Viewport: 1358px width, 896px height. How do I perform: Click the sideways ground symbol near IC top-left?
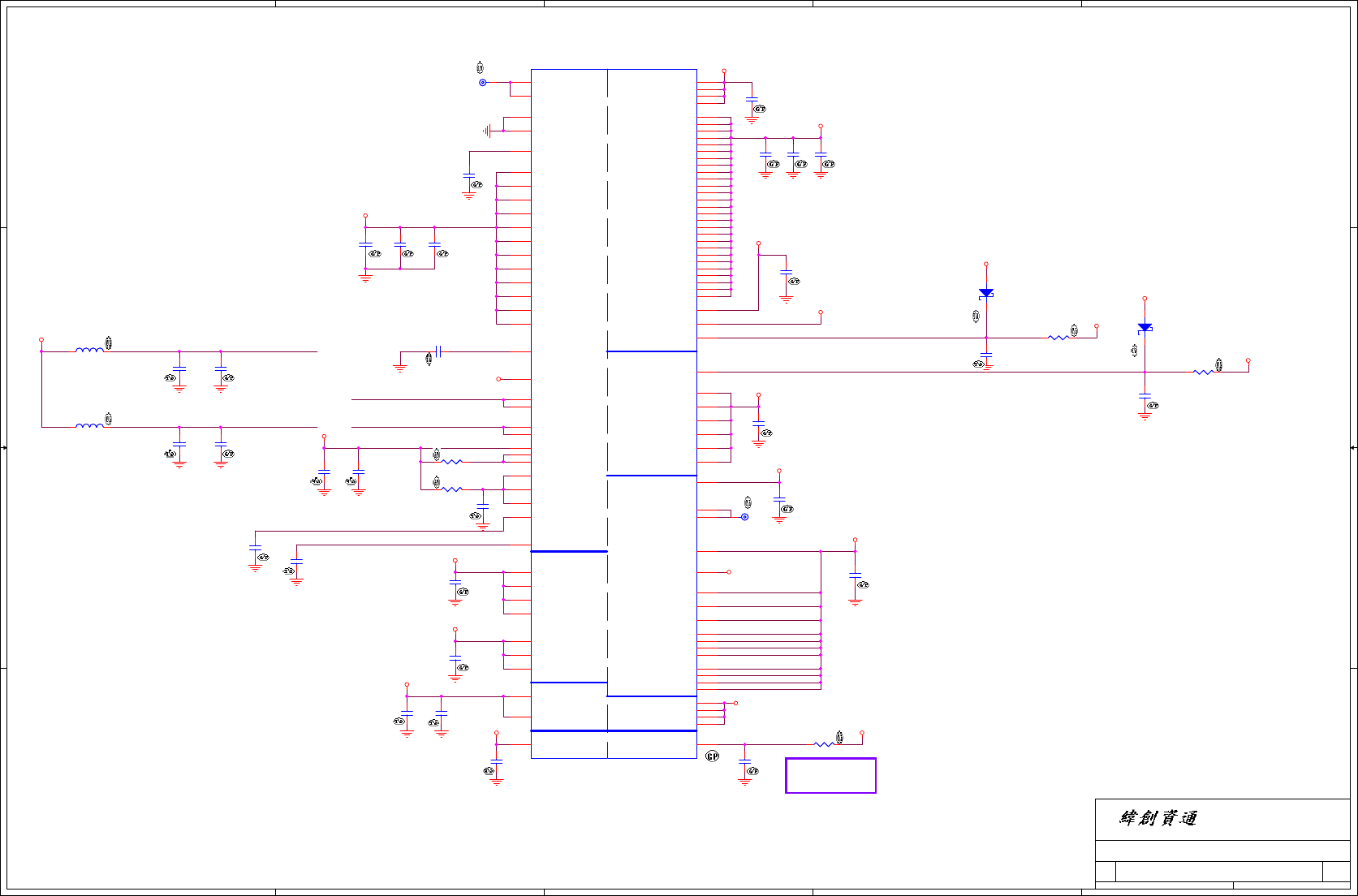pyautogui.click(x=487, y=131)
